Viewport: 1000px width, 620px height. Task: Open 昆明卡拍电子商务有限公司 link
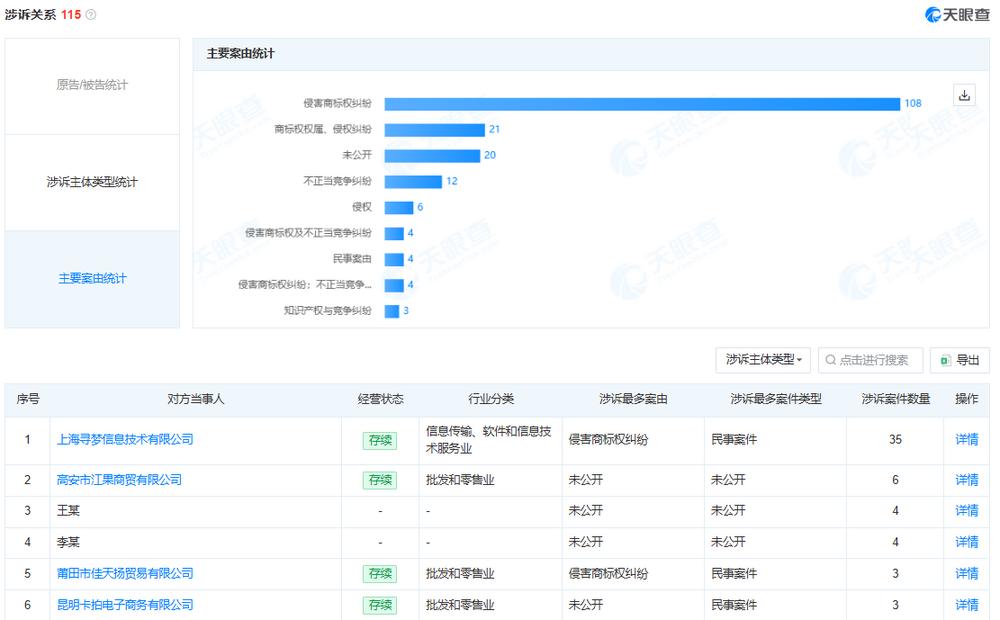tap(125, 605)
